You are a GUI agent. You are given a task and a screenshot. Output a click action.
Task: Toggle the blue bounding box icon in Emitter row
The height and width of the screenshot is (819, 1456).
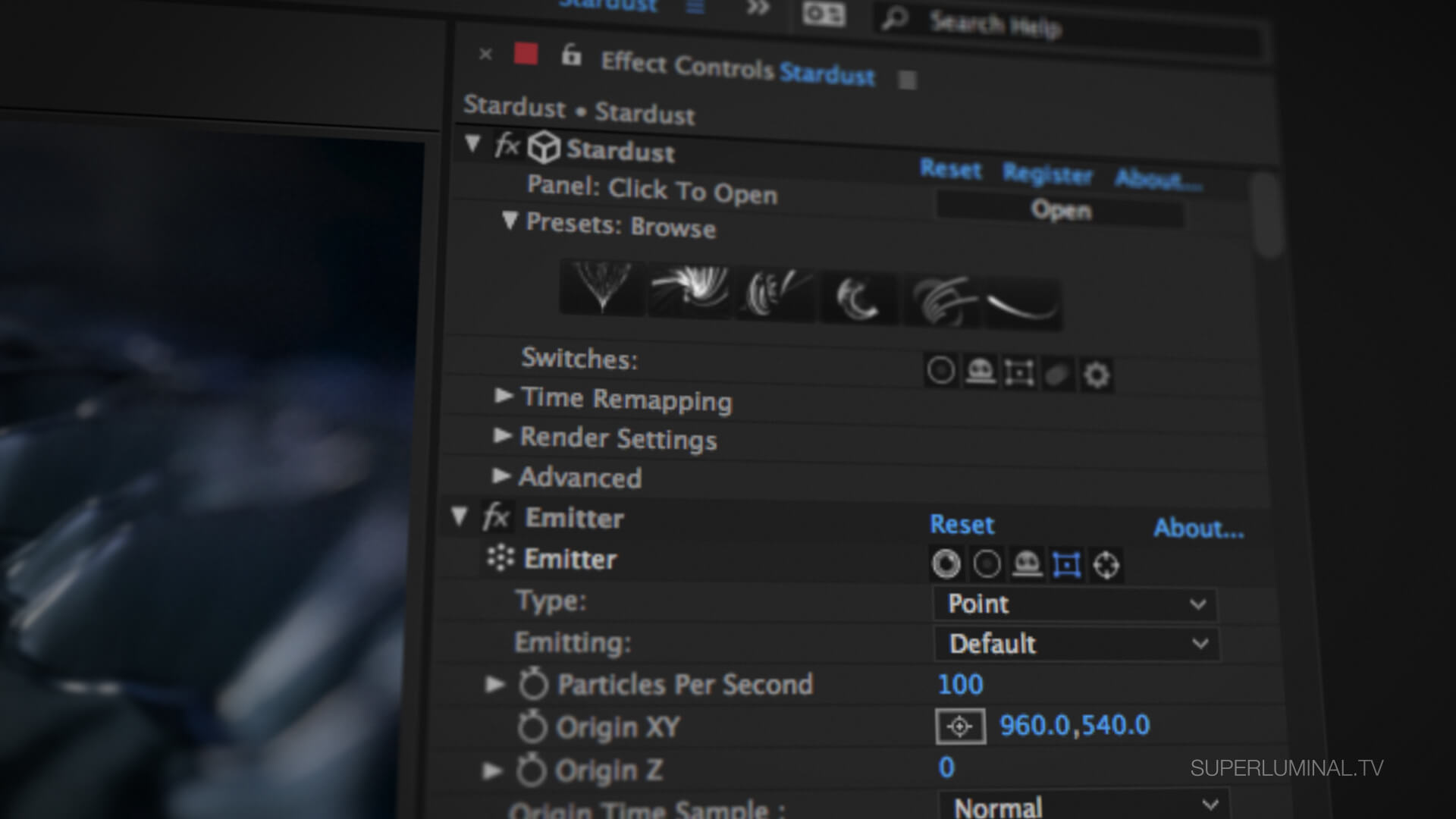point(1066,566)
